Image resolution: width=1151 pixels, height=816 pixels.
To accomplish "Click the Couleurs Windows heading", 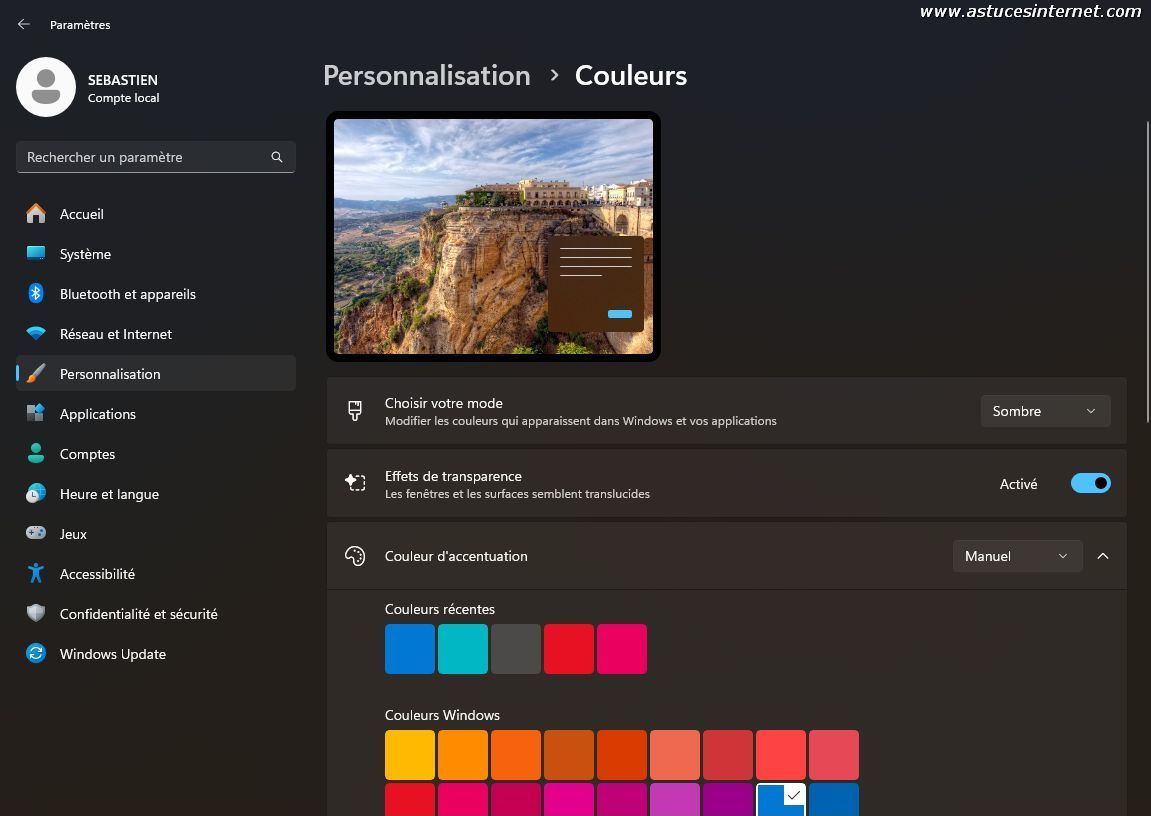I will point(442,715).
